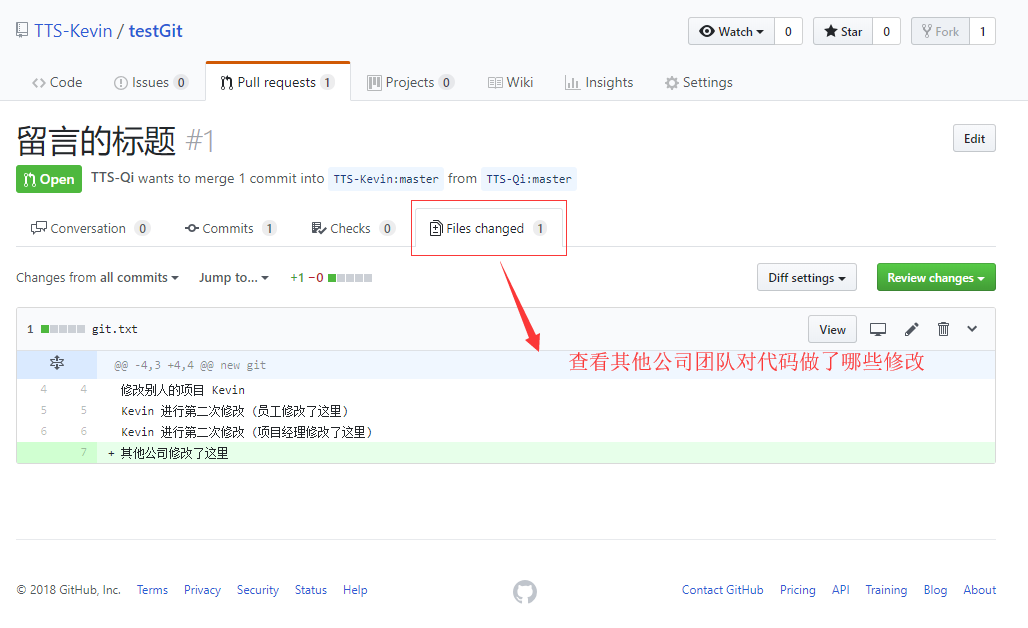
Task: Click the watchers count 0
Action: point(788,31)
